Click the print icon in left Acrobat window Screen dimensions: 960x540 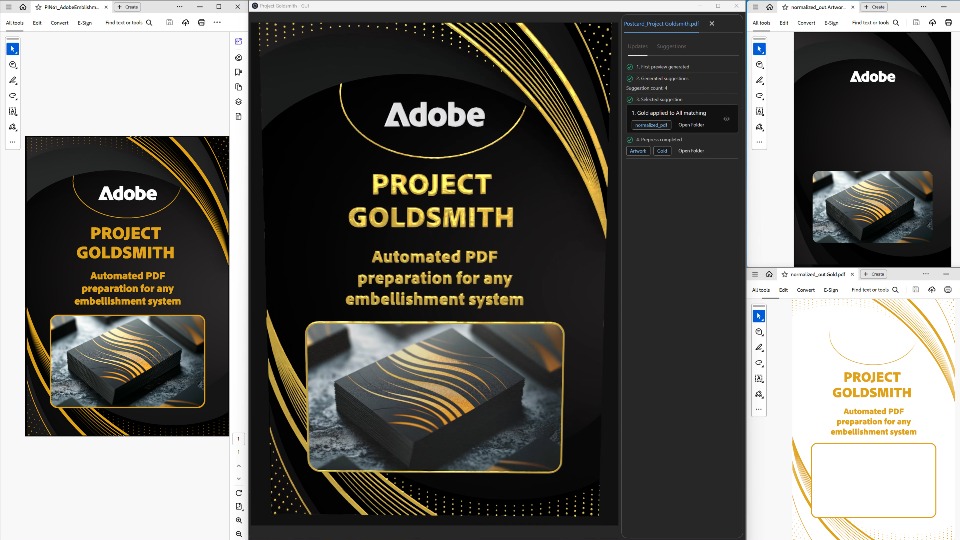tap(201, 21)
